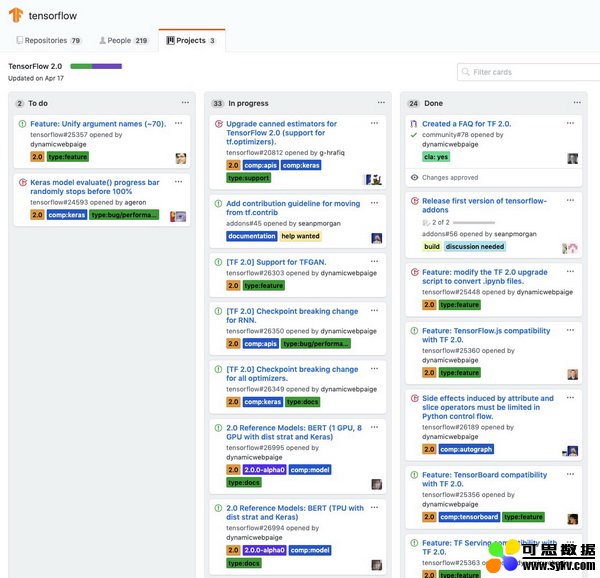Click comp:autograph label

point(466,449)
